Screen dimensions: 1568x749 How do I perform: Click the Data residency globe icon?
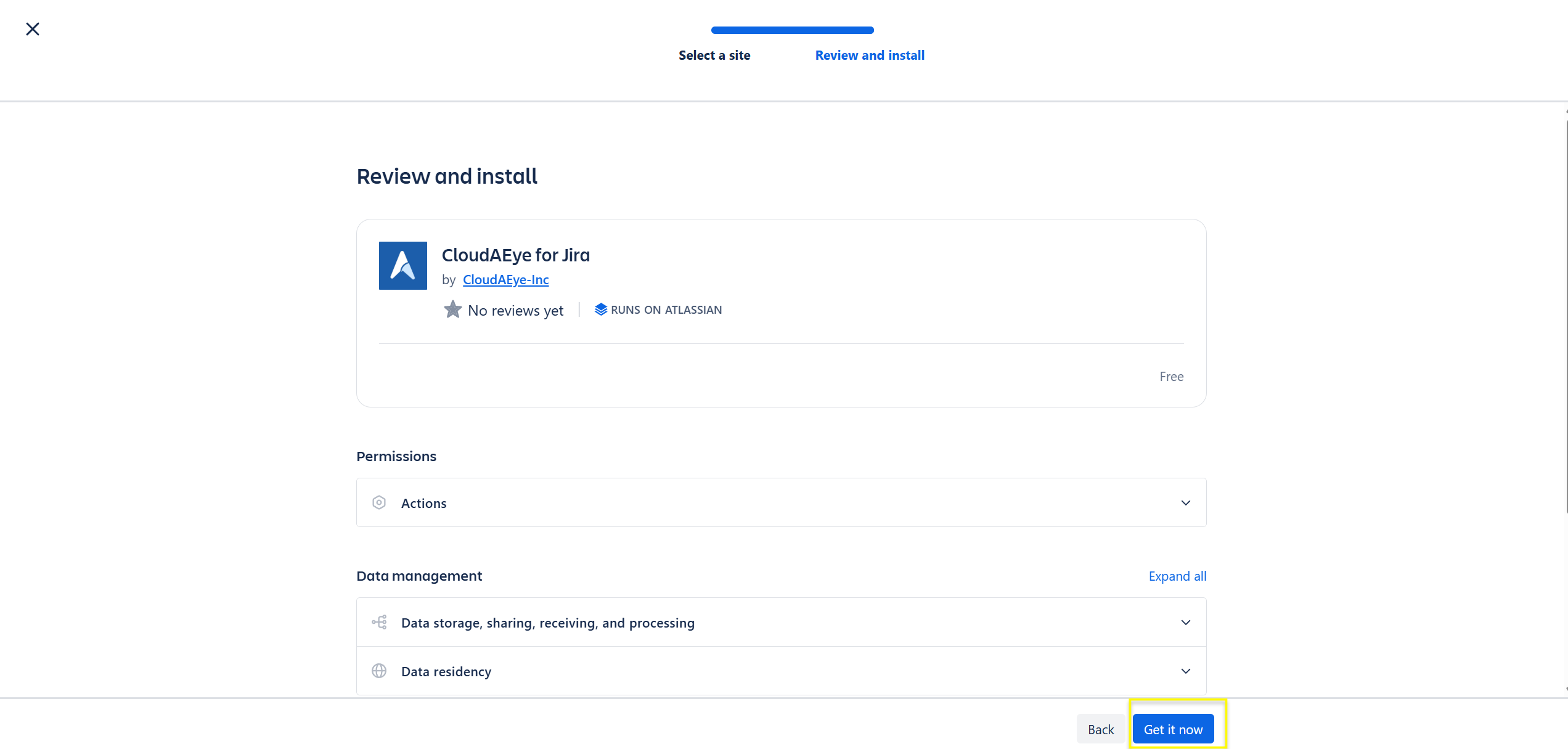[x=379, y=671]
